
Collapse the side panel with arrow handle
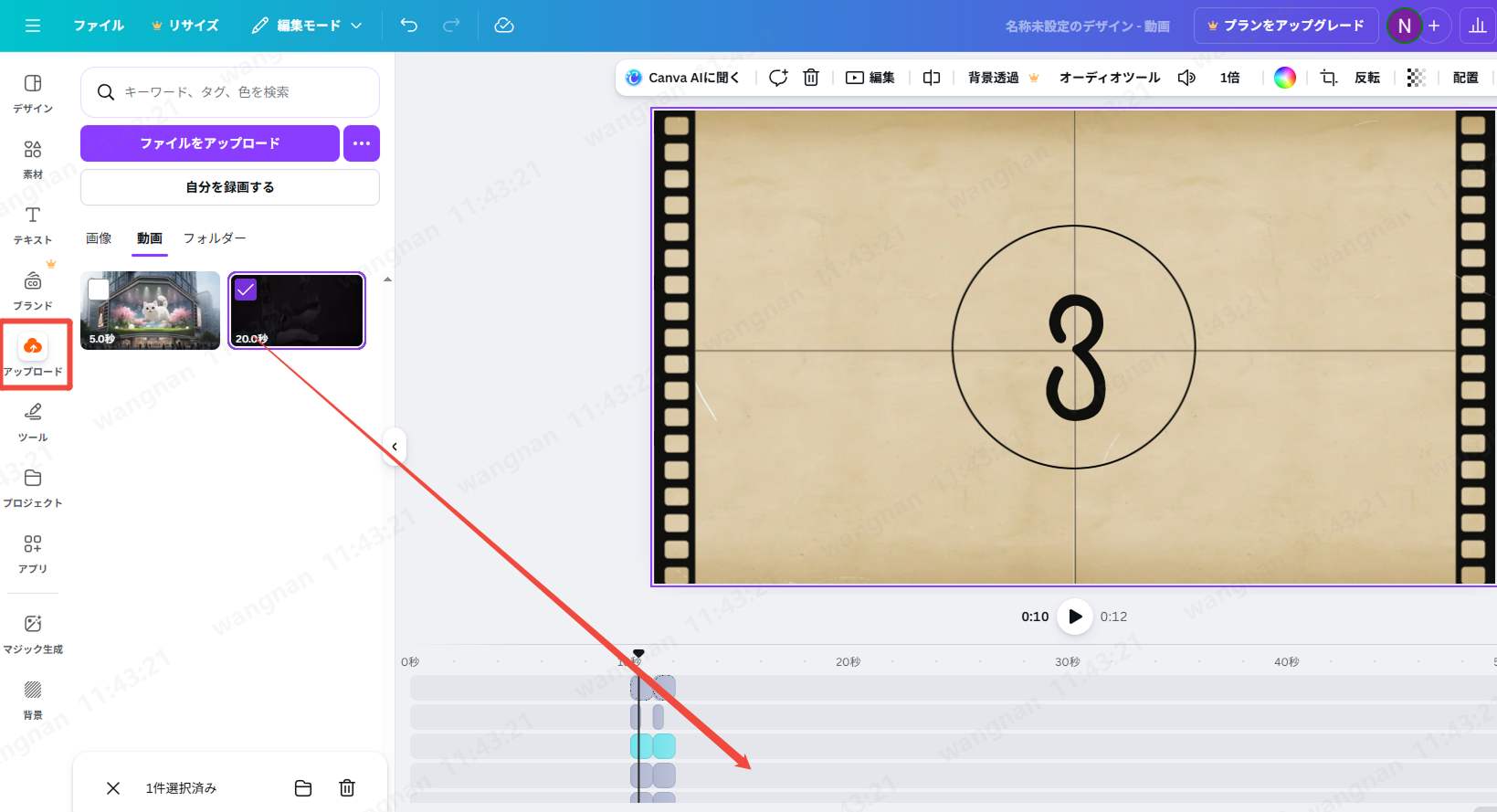[394, 447]
